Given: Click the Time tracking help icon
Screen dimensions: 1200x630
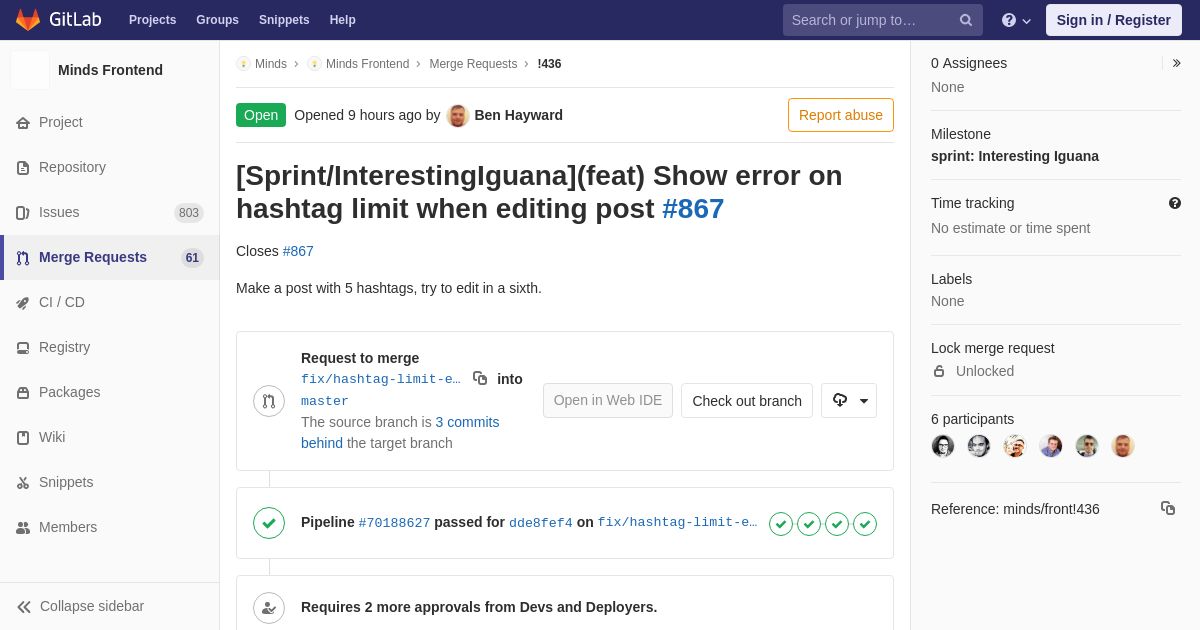Looking at the screenshot, I should [1175, 203].
